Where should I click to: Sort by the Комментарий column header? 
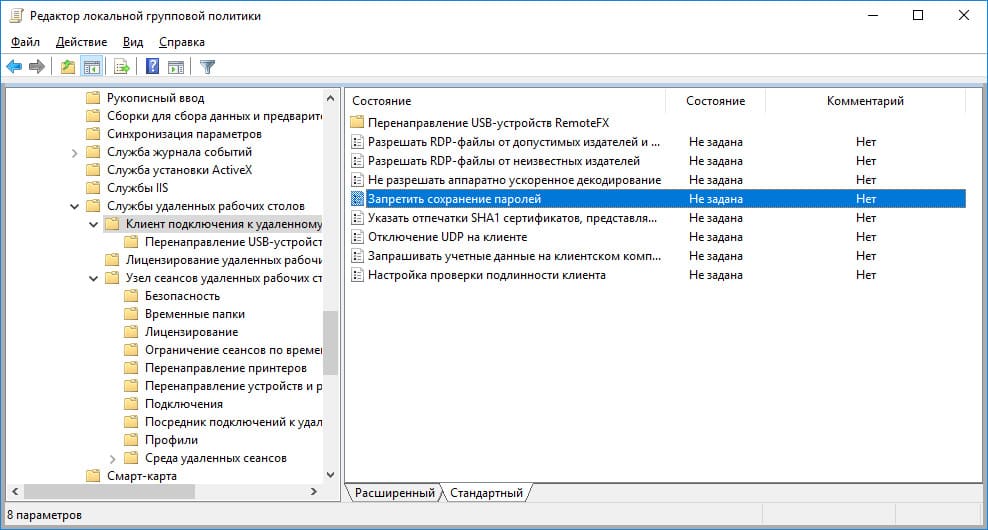(x=865, y=101)
